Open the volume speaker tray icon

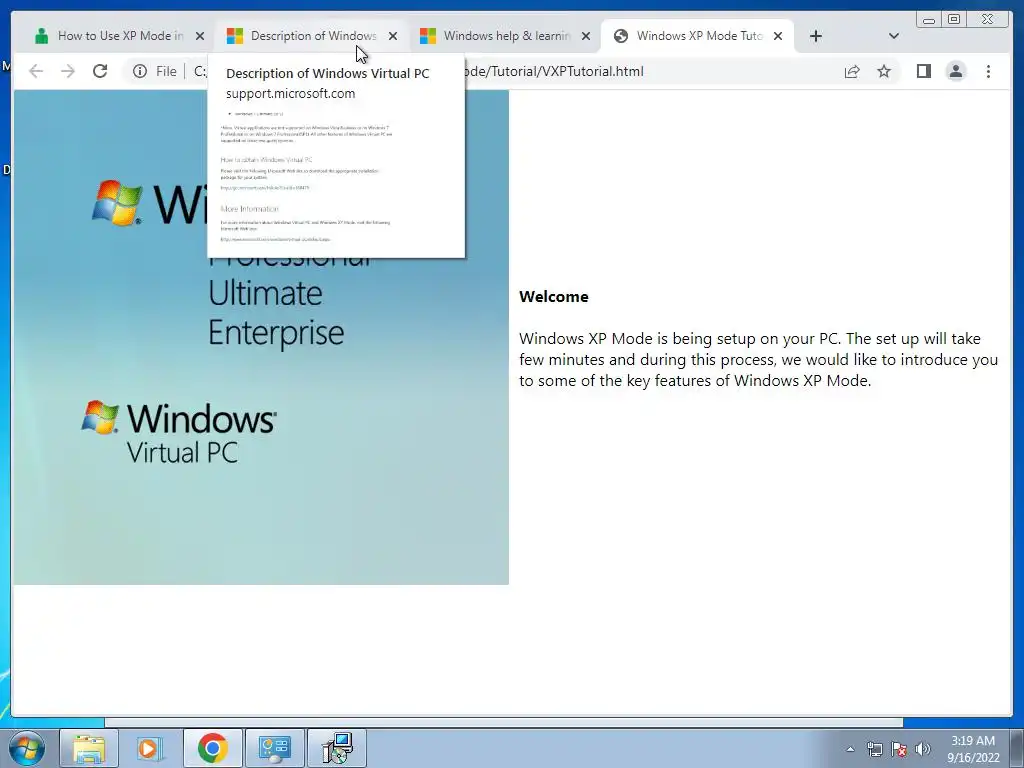922,749
